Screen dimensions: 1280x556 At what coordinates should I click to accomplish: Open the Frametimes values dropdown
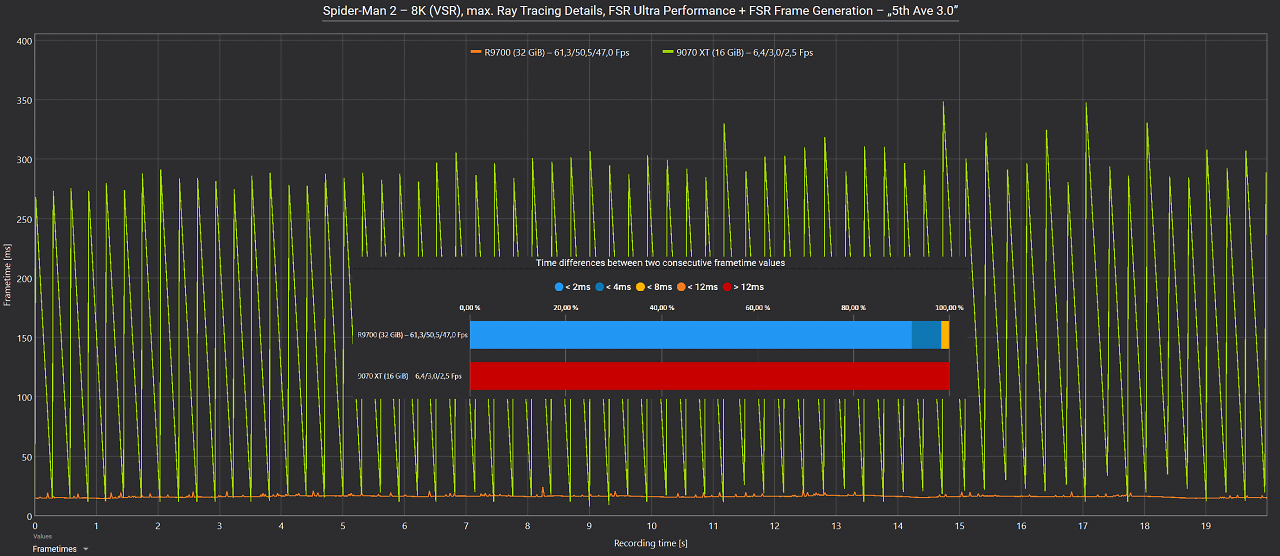(60, 549)
